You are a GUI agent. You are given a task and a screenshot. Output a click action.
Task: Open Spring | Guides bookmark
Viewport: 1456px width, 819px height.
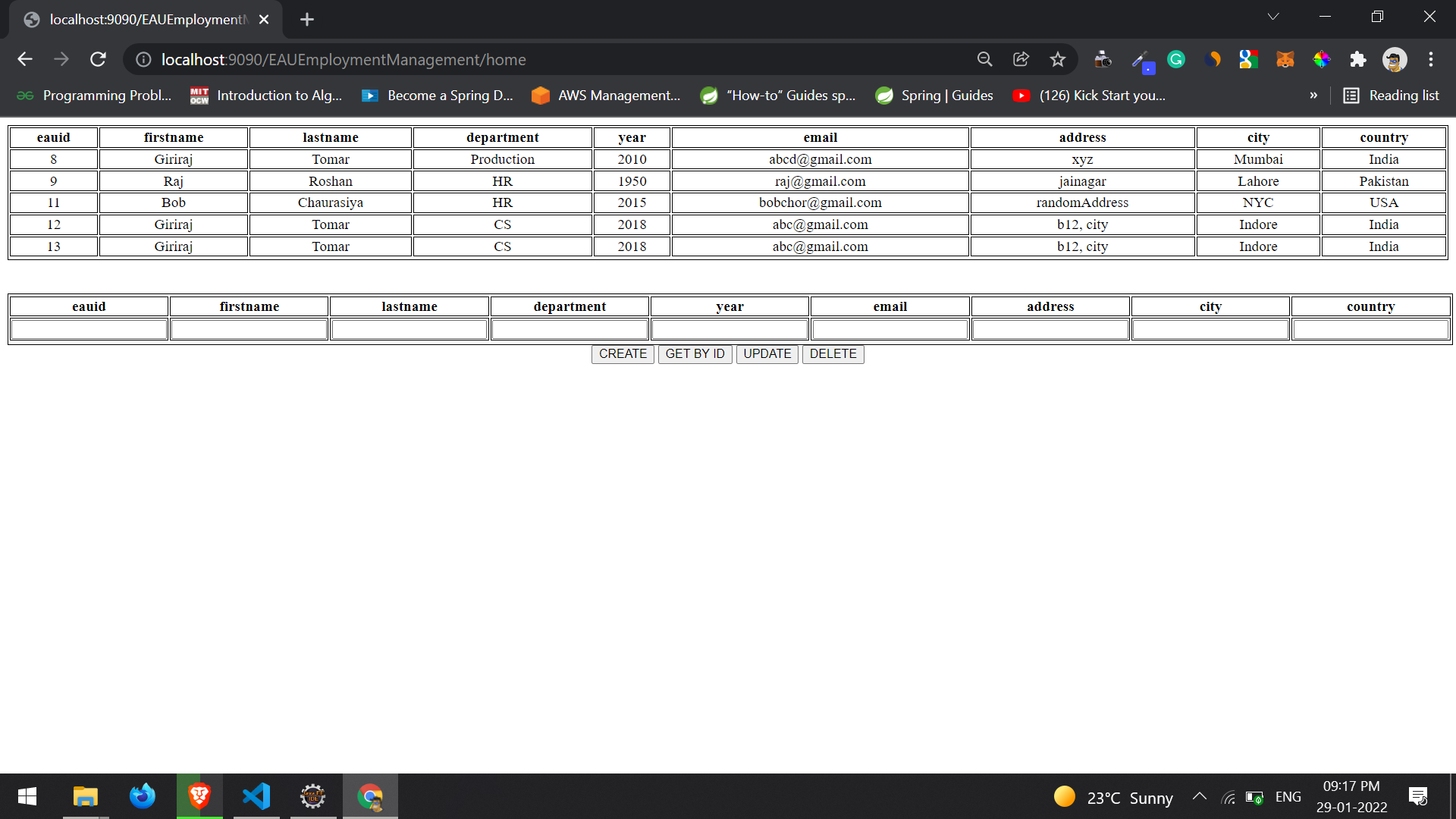[x=934, y=96]
